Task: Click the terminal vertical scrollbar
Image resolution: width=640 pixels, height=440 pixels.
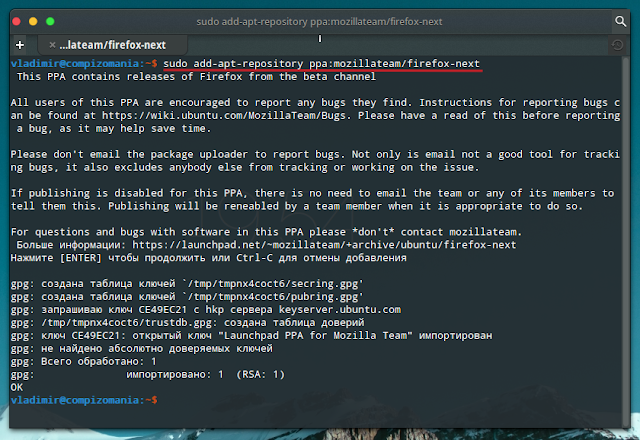Action: (x=626, y=242)
